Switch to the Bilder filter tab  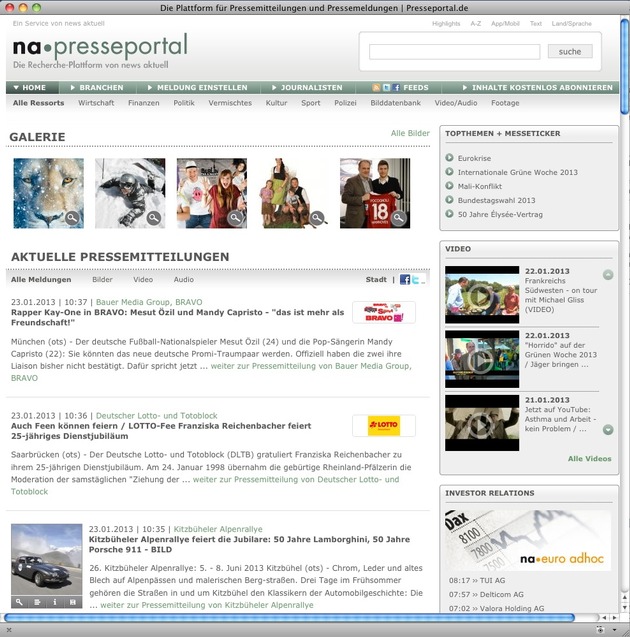coord(103,280)
